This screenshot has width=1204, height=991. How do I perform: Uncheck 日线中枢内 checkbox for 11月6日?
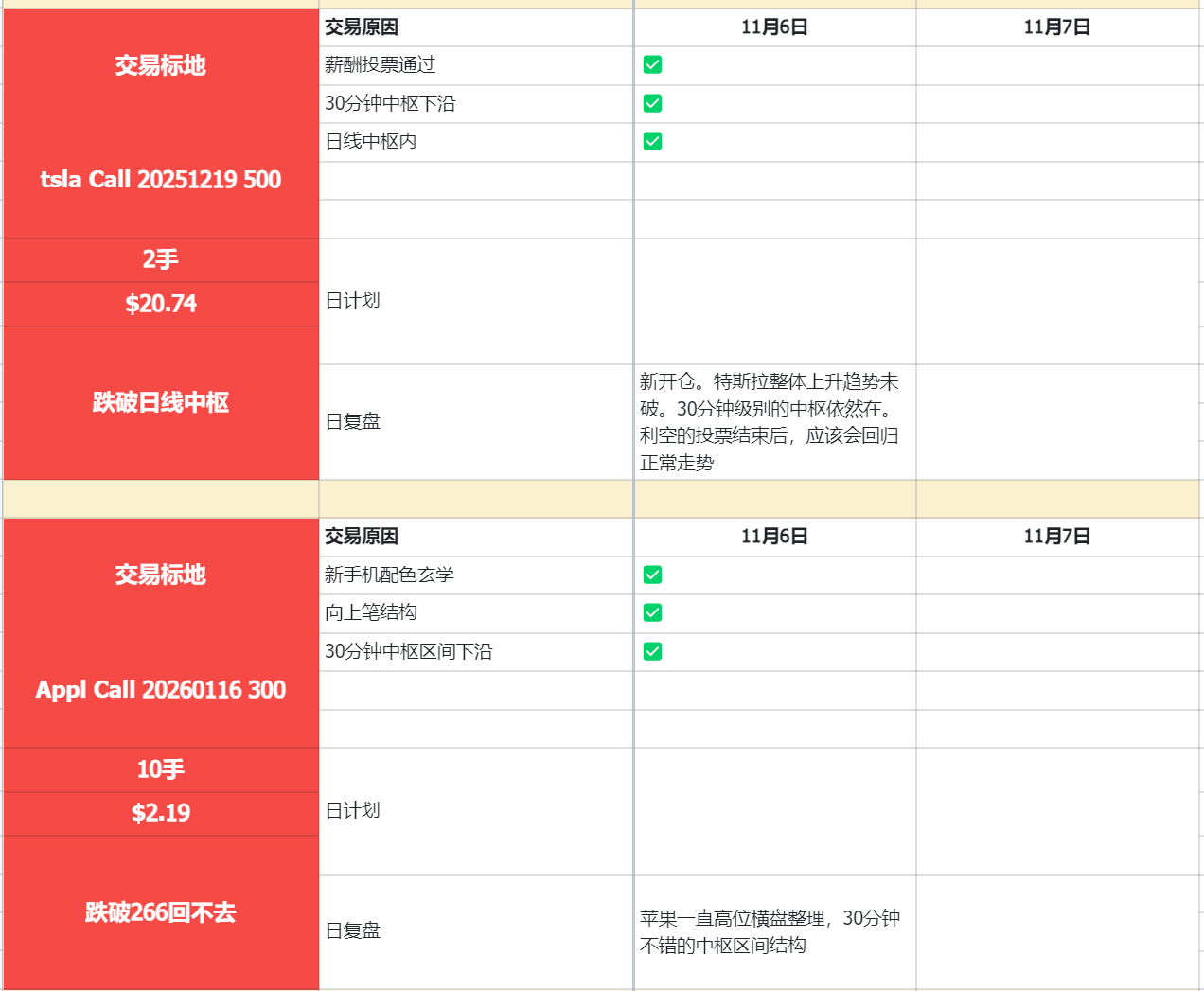point(652,141)
